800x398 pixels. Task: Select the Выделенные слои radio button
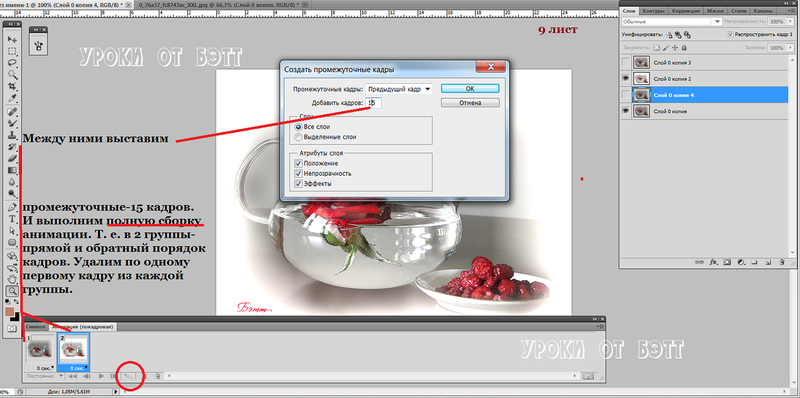tap(298, 137)
